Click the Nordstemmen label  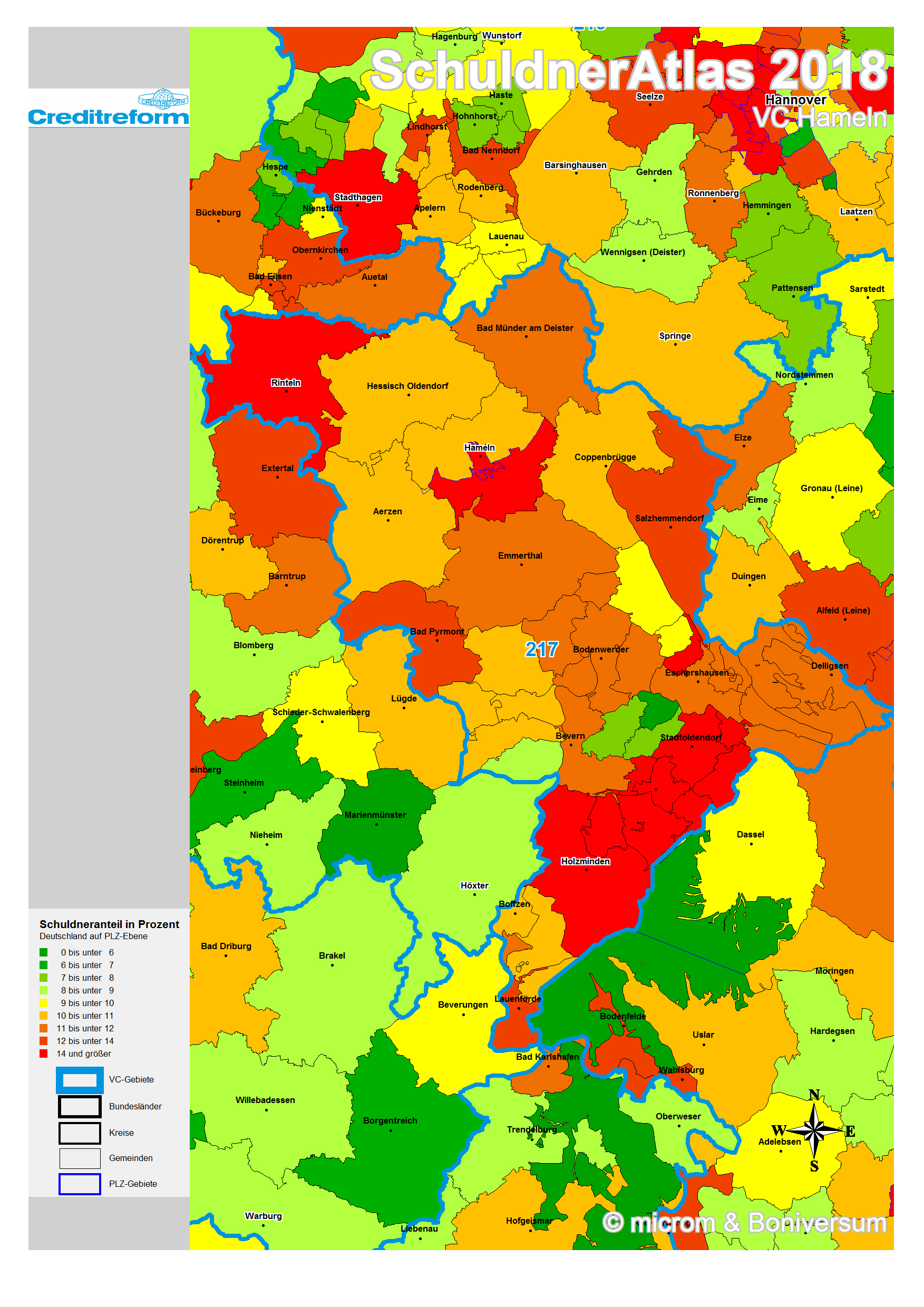804,375
